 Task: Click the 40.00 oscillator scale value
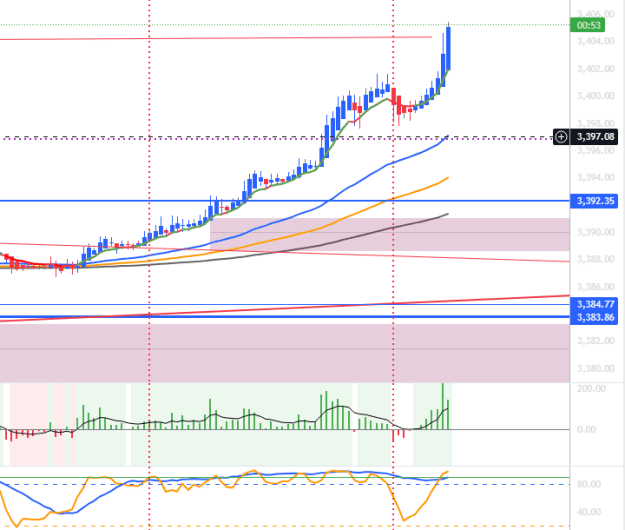tap(589, 511)
